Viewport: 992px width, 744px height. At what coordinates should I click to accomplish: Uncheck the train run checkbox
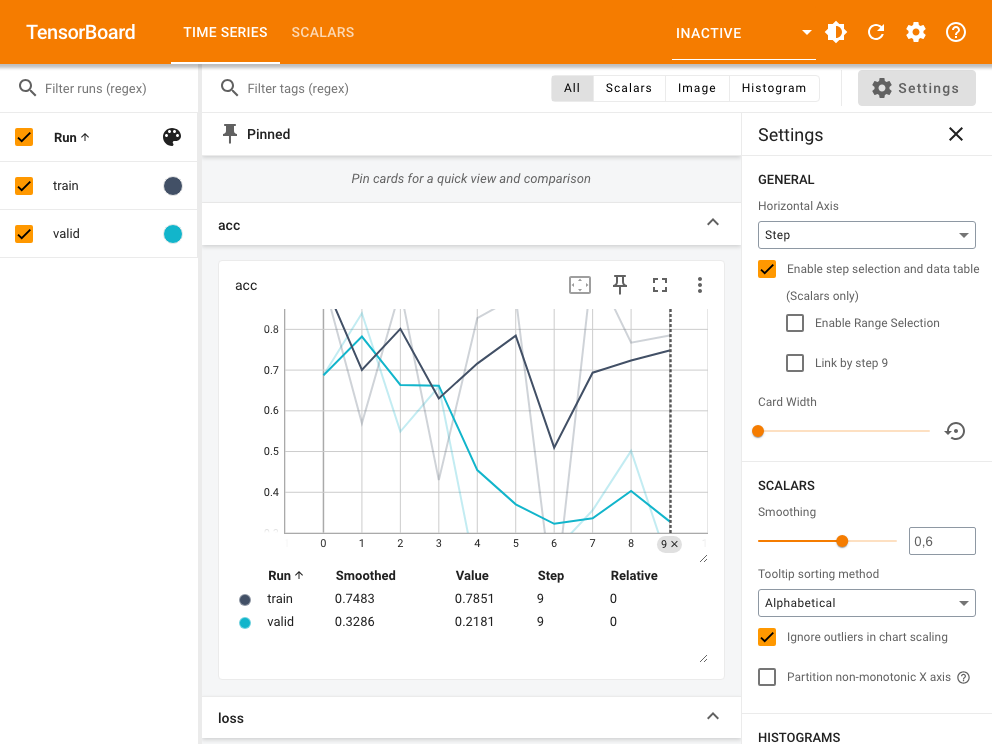(25, 186)
